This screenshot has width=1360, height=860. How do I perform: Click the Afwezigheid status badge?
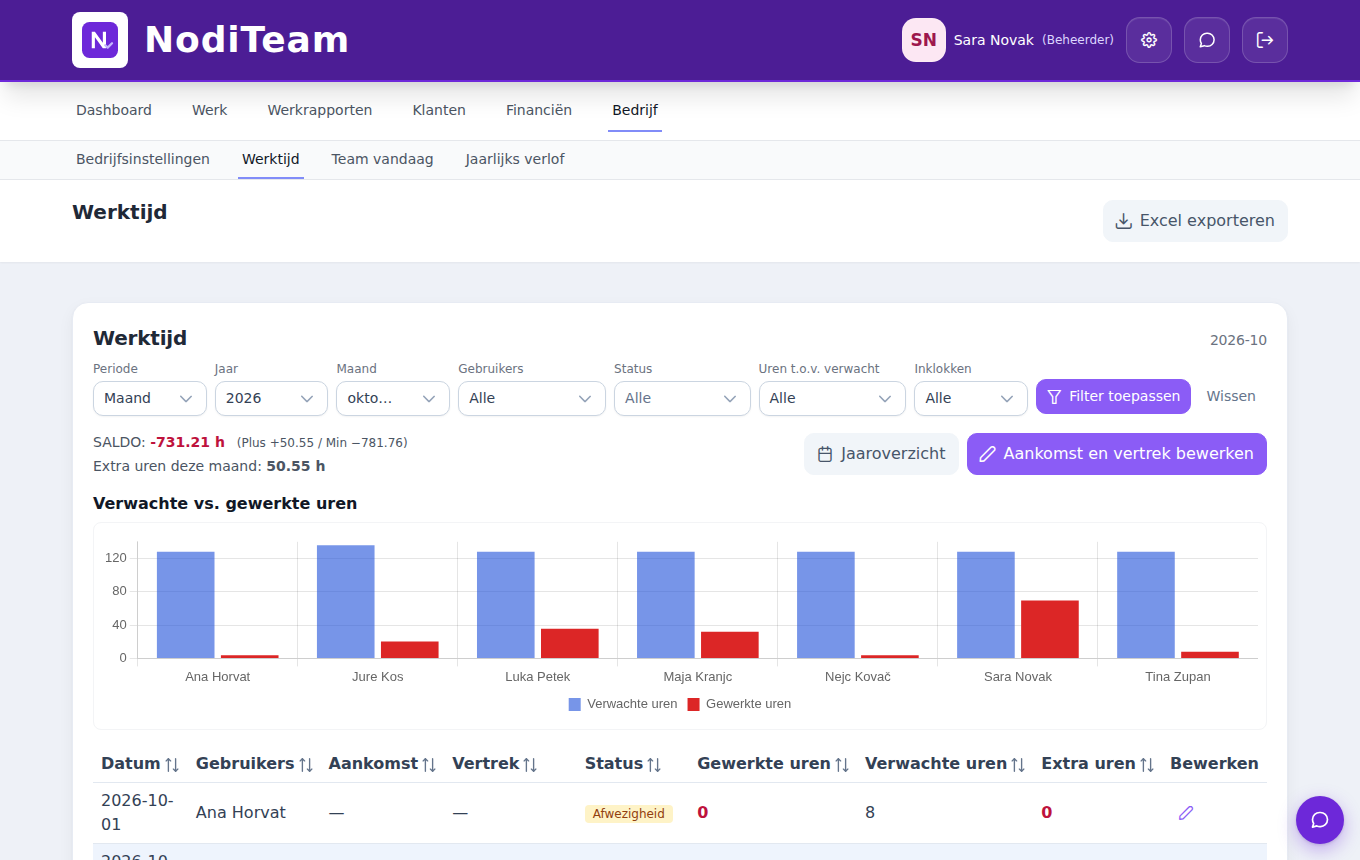[x=629, y=814]
